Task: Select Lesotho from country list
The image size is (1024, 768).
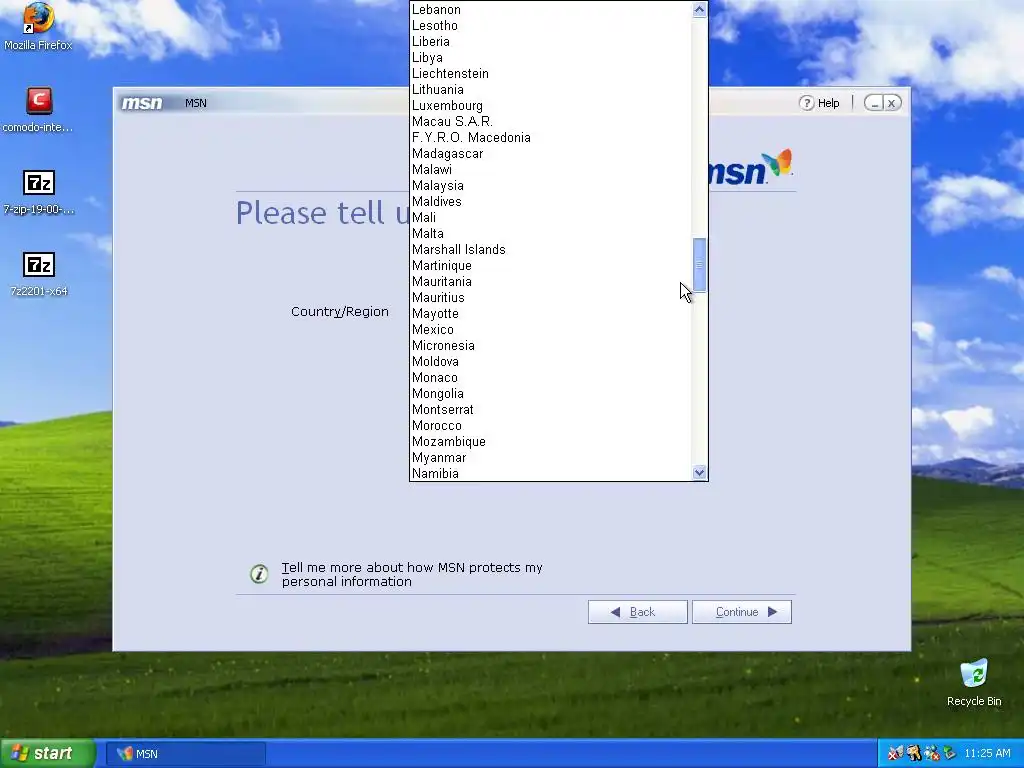Action: click(x=551, y=25)
